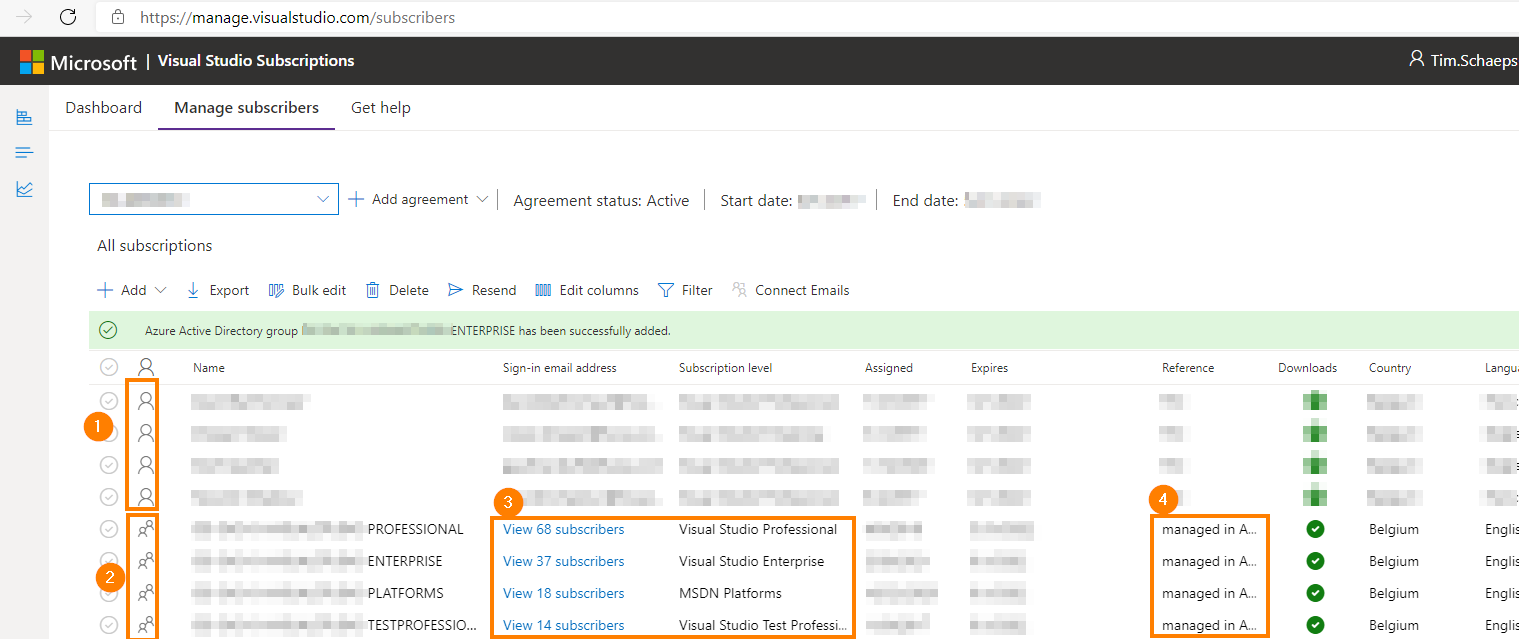Click the Delete trash can button
Viewport: 1519px width, 639px height.
click(x=397, y=290)
